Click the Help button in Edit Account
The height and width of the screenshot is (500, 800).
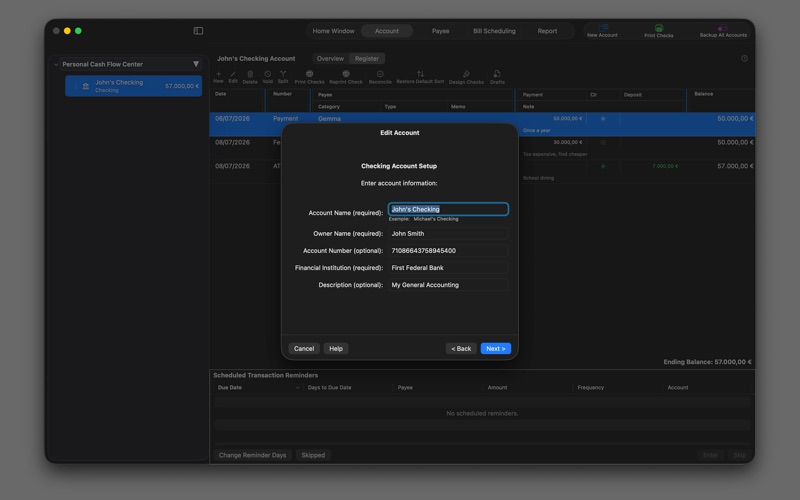click(336, 348)
